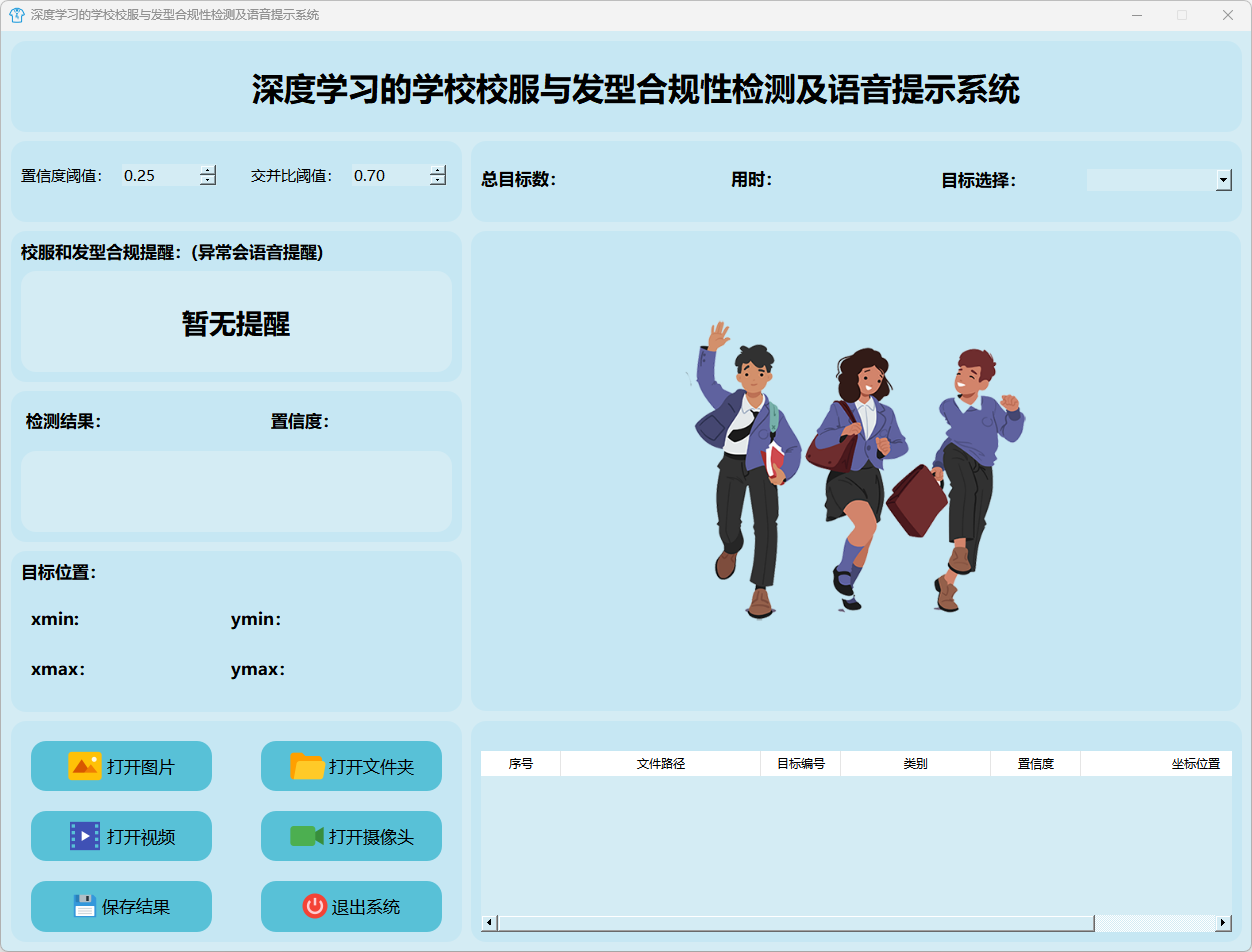
Task: Click the table's right scroll arrow
Action: click(1223, 923)
